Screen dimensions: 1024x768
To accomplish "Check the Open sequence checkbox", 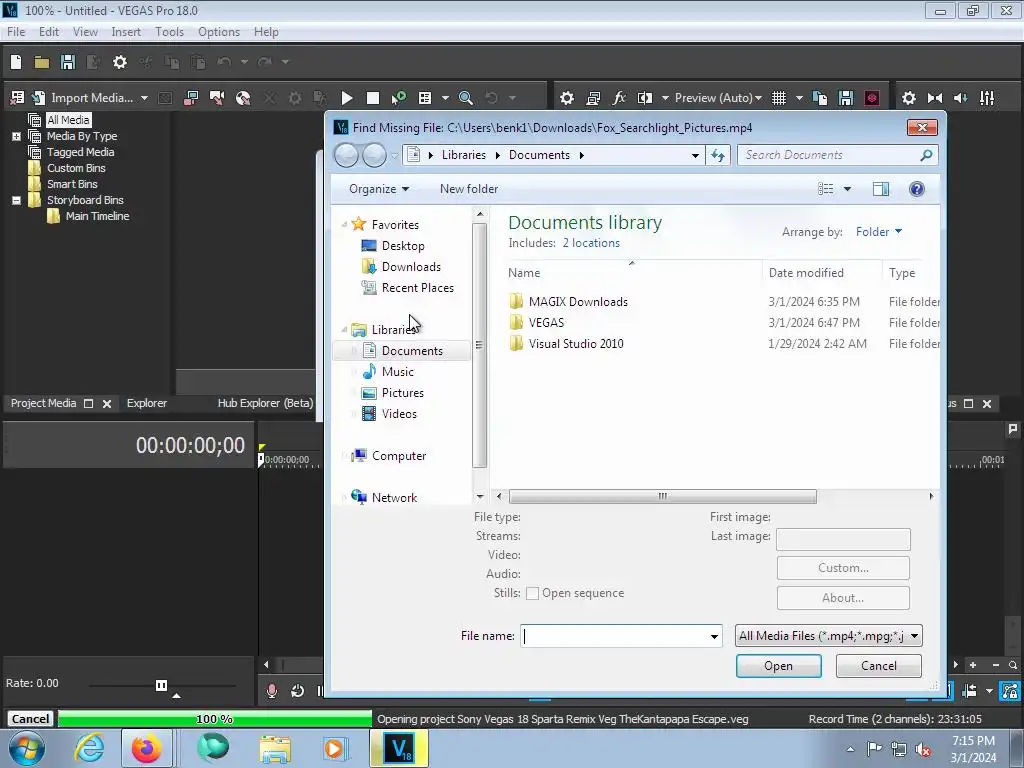I will tap(532, 594).
